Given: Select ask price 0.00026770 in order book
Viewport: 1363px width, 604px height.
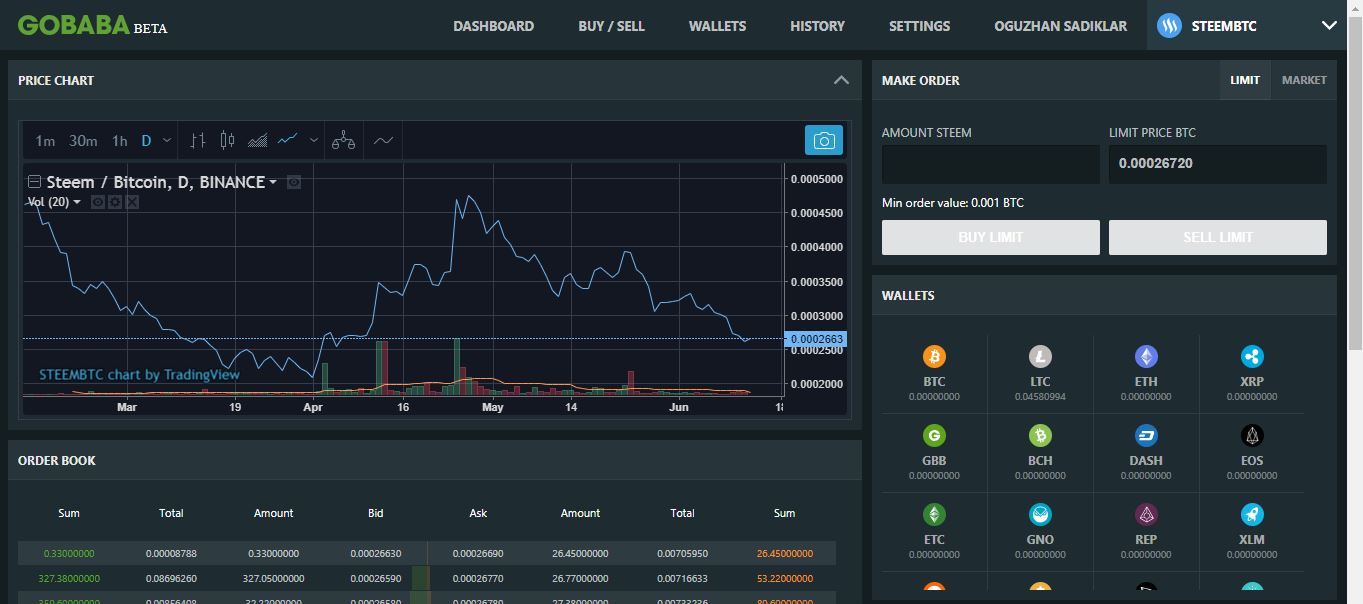Looking at the screenshot, I should pyautogui.click(x=478, y=578).
